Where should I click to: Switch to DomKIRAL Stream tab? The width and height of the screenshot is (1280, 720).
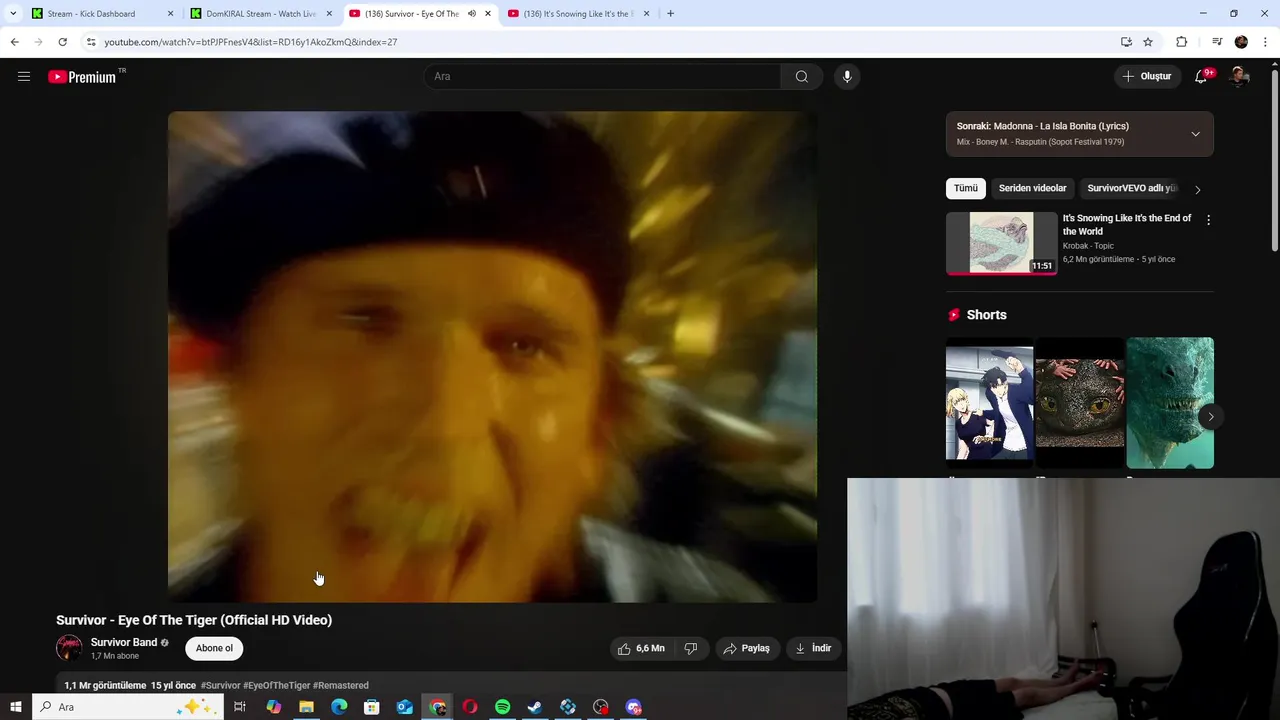click(261, 14)
